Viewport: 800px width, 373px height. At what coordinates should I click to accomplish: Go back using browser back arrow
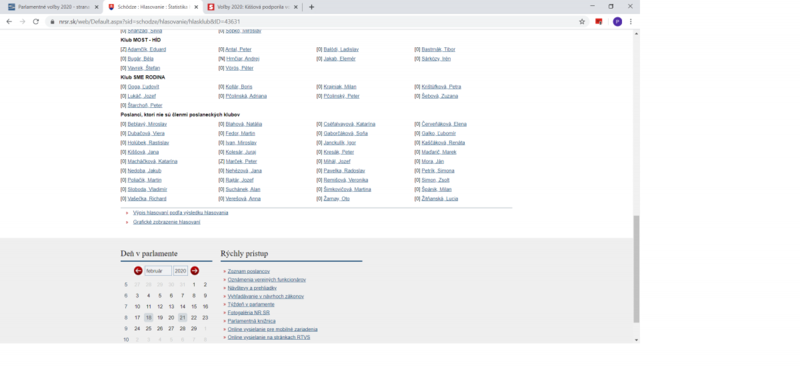(9, 21)
